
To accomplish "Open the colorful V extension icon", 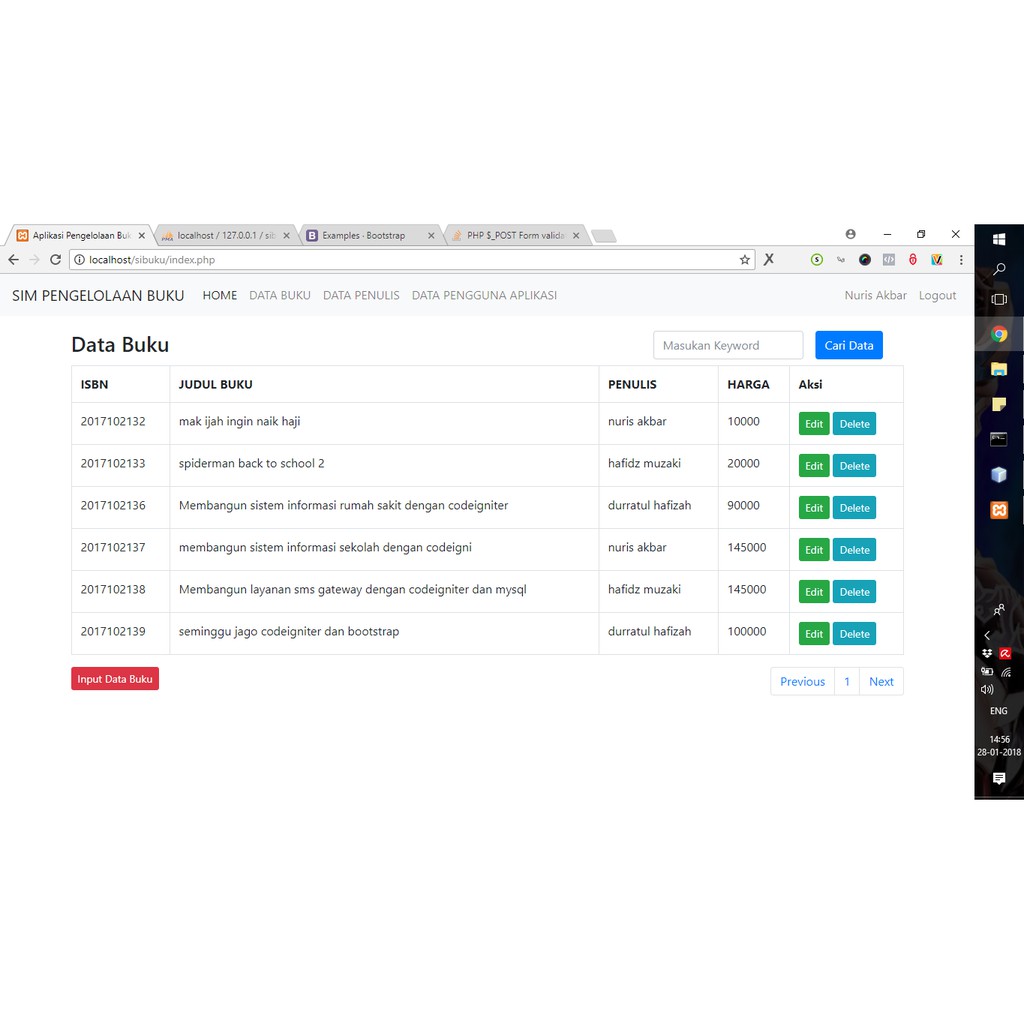I will (936, 260).
